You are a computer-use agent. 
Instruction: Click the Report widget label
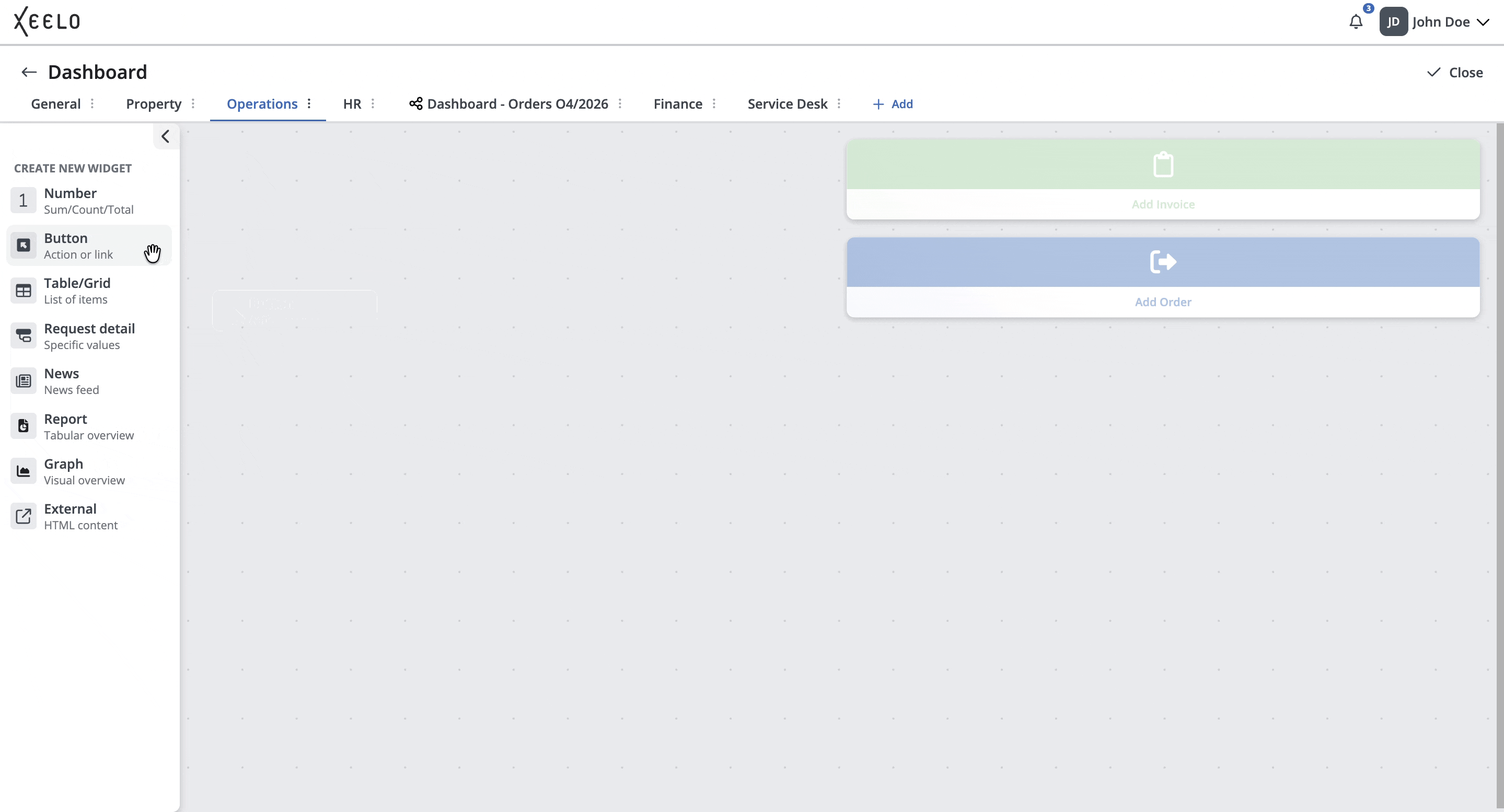point(65,419)
